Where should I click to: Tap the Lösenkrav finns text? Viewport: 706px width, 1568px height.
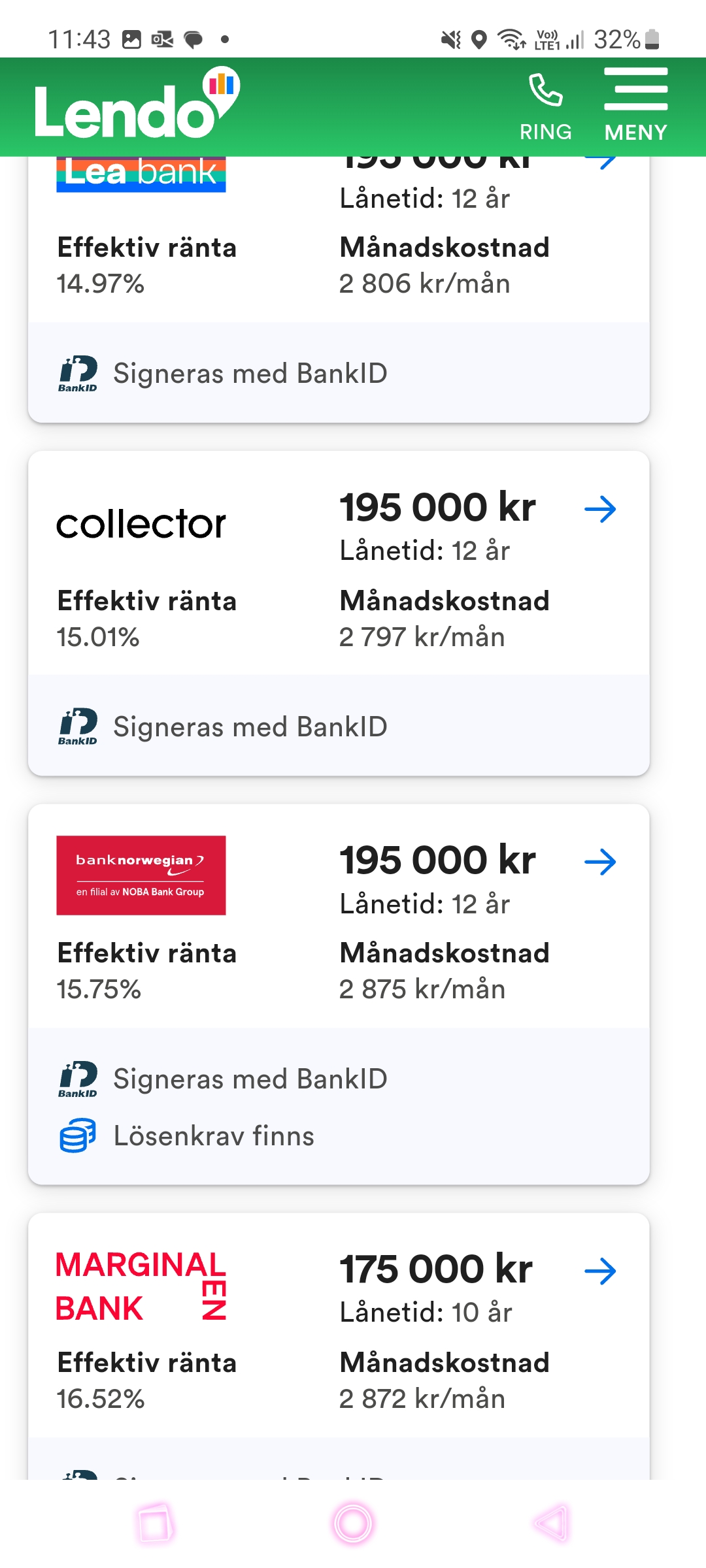(214, 1136)
